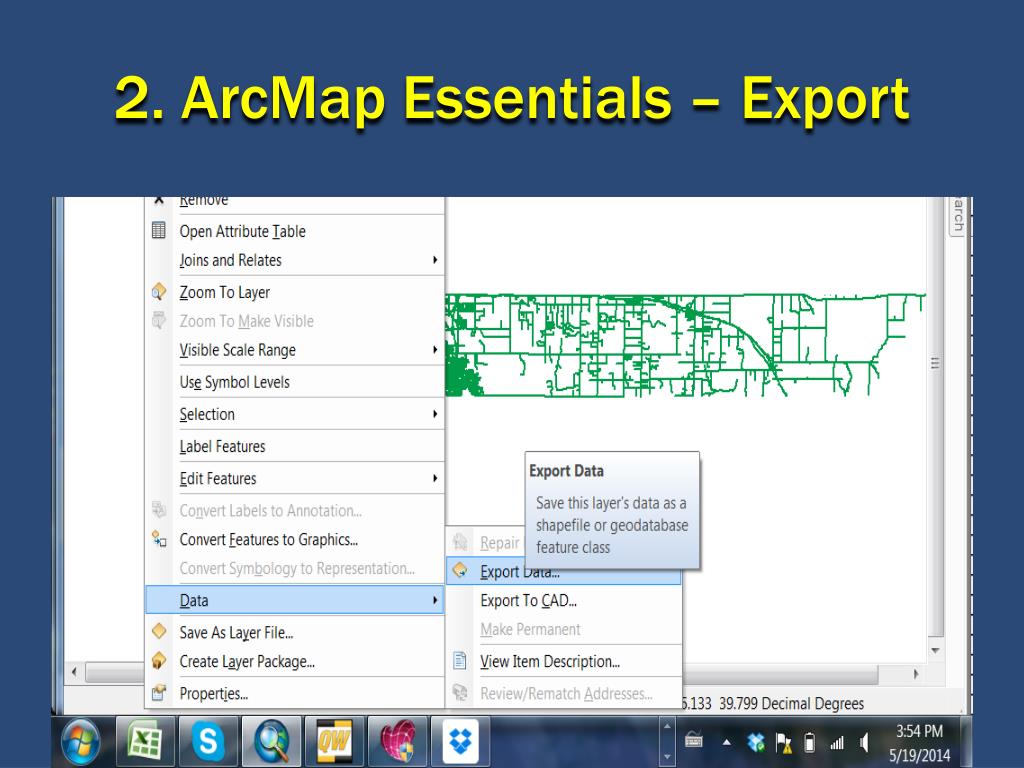The width and height of the screenshot is (1024, 768).
Task: Click the vertical scrollbar grip handle
Action: point(935,364)
